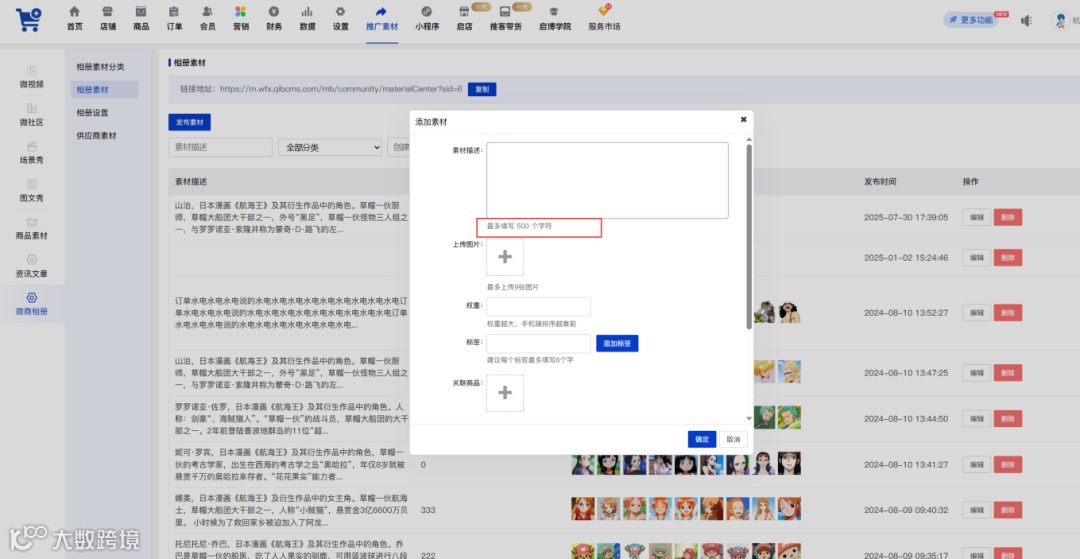Open 设置 settings section
Screen dimensions: 1080x559
click(340, 19)
